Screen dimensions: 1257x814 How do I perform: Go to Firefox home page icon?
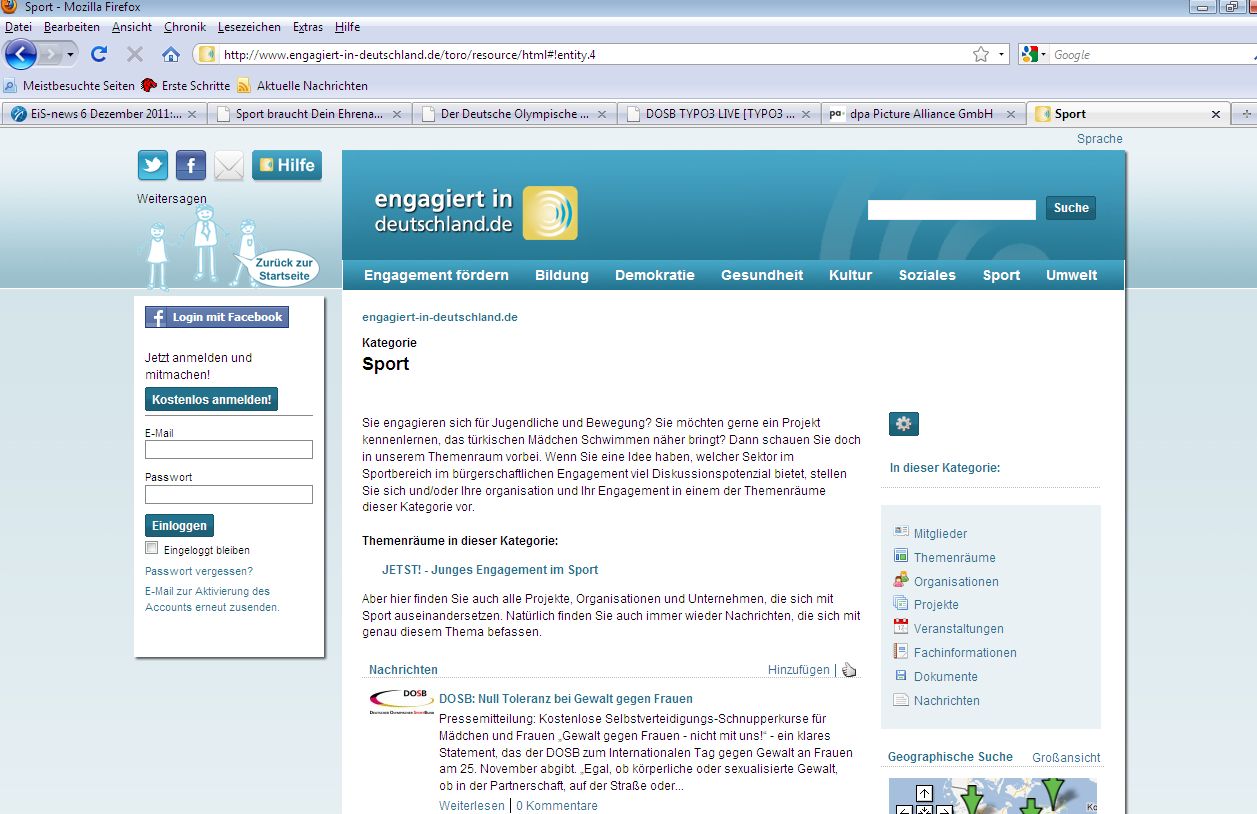click(x=171, y=54)
